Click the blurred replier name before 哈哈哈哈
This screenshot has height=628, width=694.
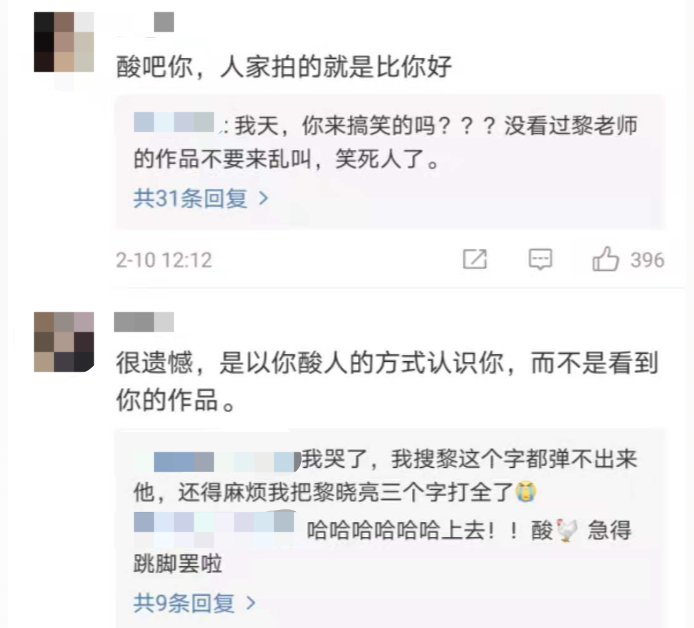[214, 527]
